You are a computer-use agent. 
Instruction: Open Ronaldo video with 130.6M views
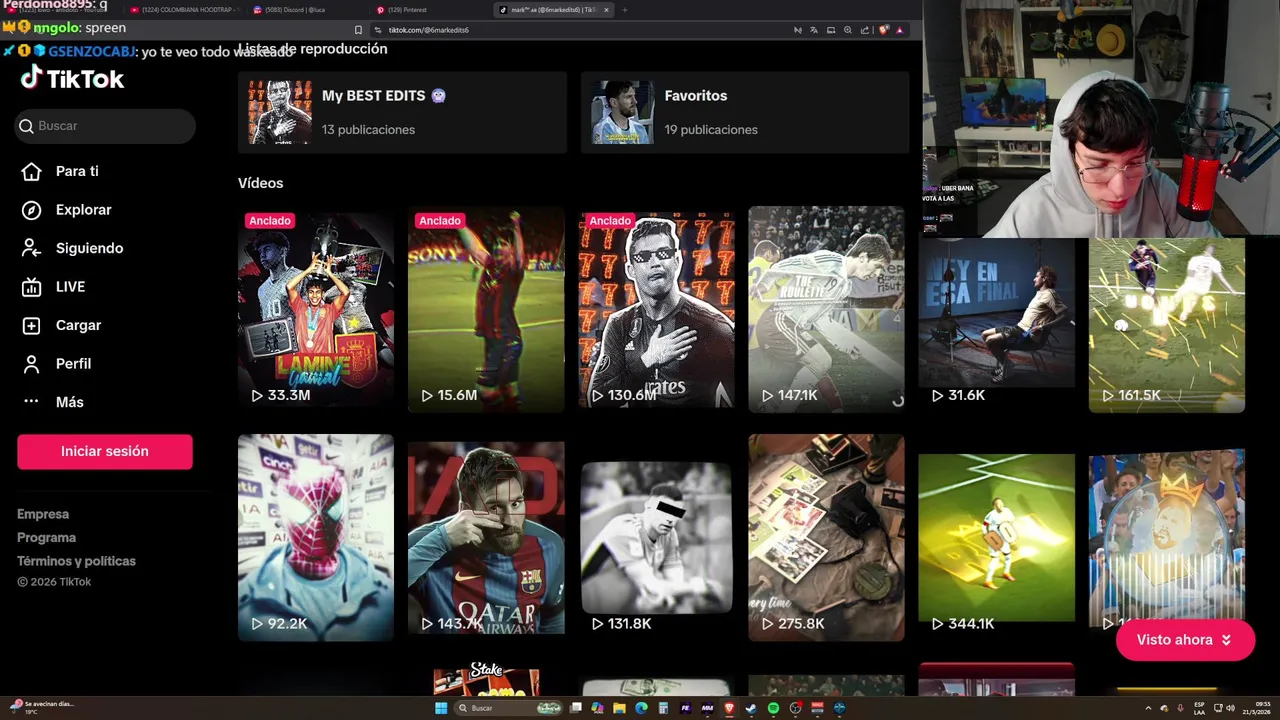(656, 309)
